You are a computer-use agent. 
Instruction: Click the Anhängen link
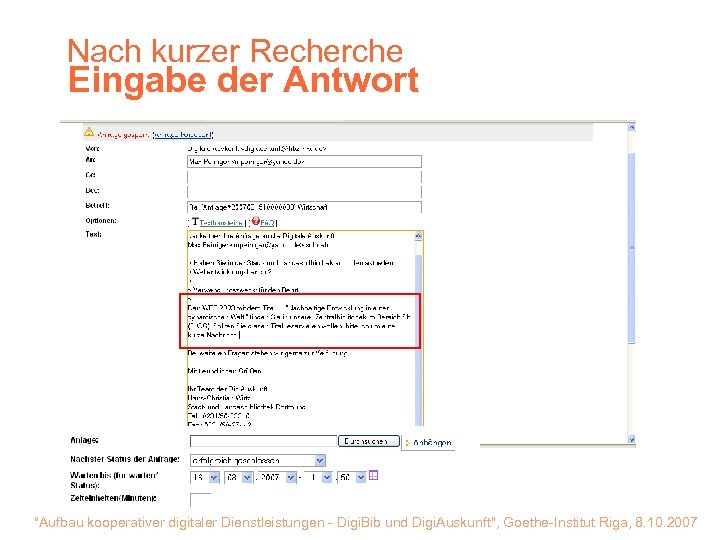tap(432, 443)
